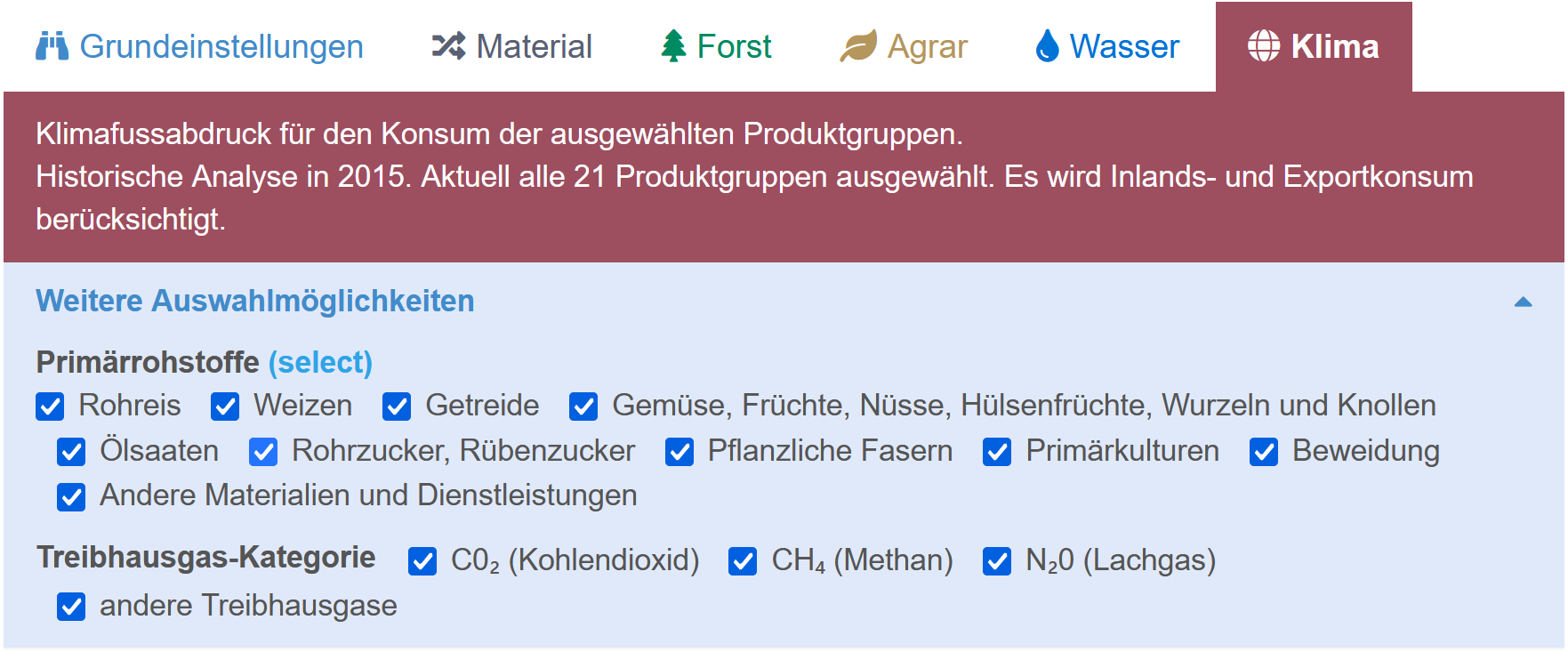Screen dimensions: 1568x652
Task: Collapse panel with the up-arrow caret
Action: [x=1523, y=302]
